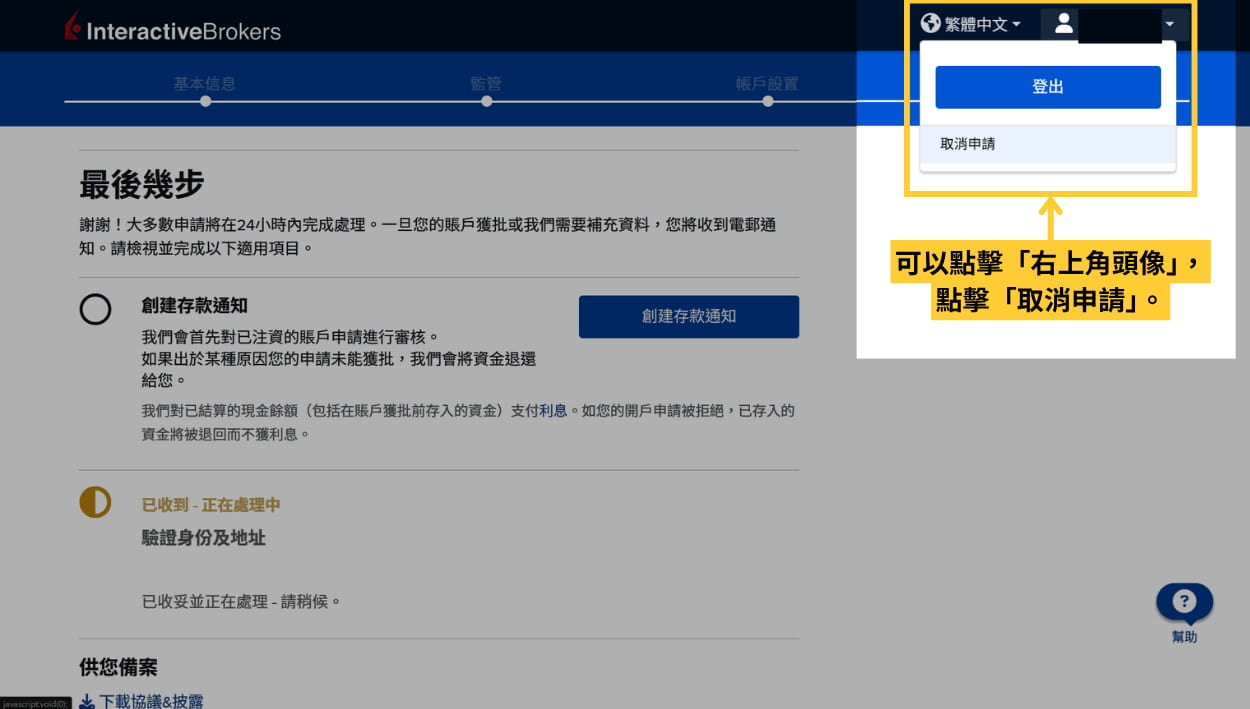Click the 驗證身份及地址 item title
Screen dimensions: 1250x709
[x=204, y=538]
